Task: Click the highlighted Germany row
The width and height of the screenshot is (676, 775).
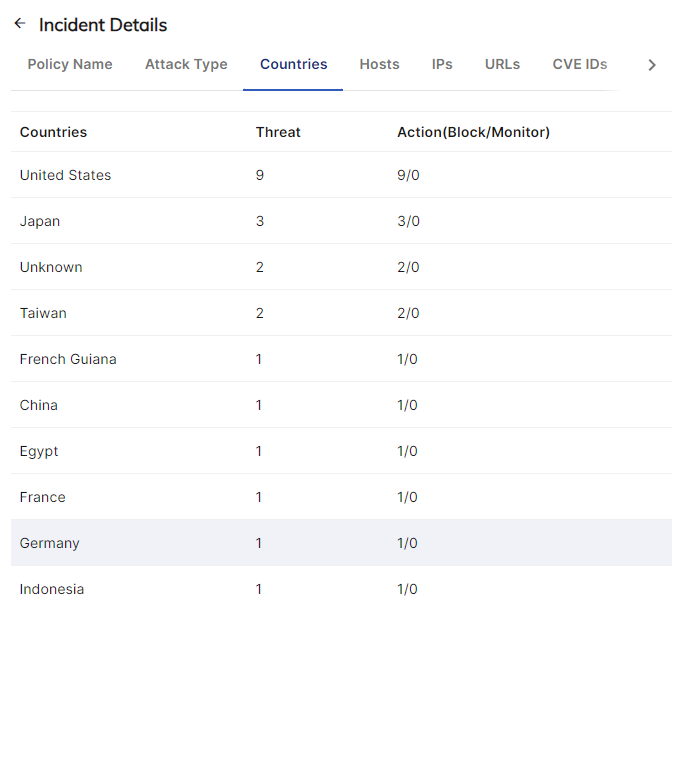Action: 50,543
